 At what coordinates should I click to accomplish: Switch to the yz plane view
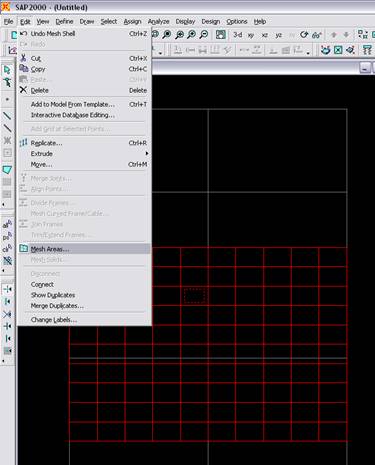pyautogui.click(x=279, y=35)
